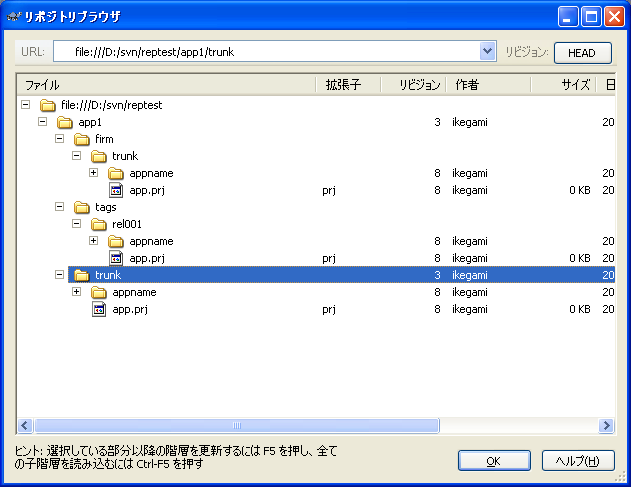Click folder icon of trunk under firm
The width and height of the screenshot is (631, 487).
pyautogui.click(x=99, y=156)
